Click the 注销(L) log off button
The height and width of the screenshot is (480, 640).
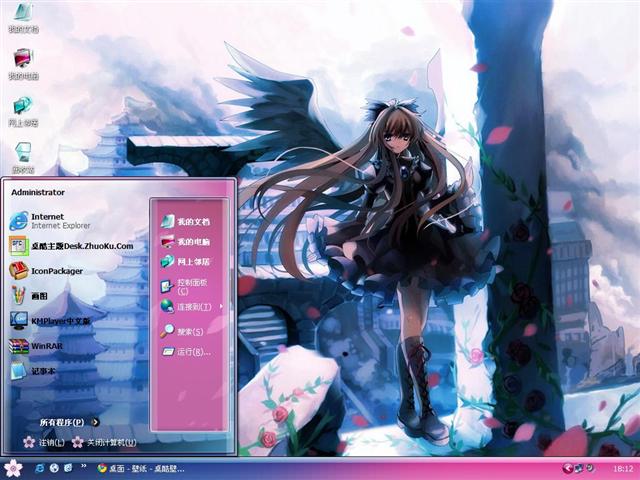tap(44, 442)
